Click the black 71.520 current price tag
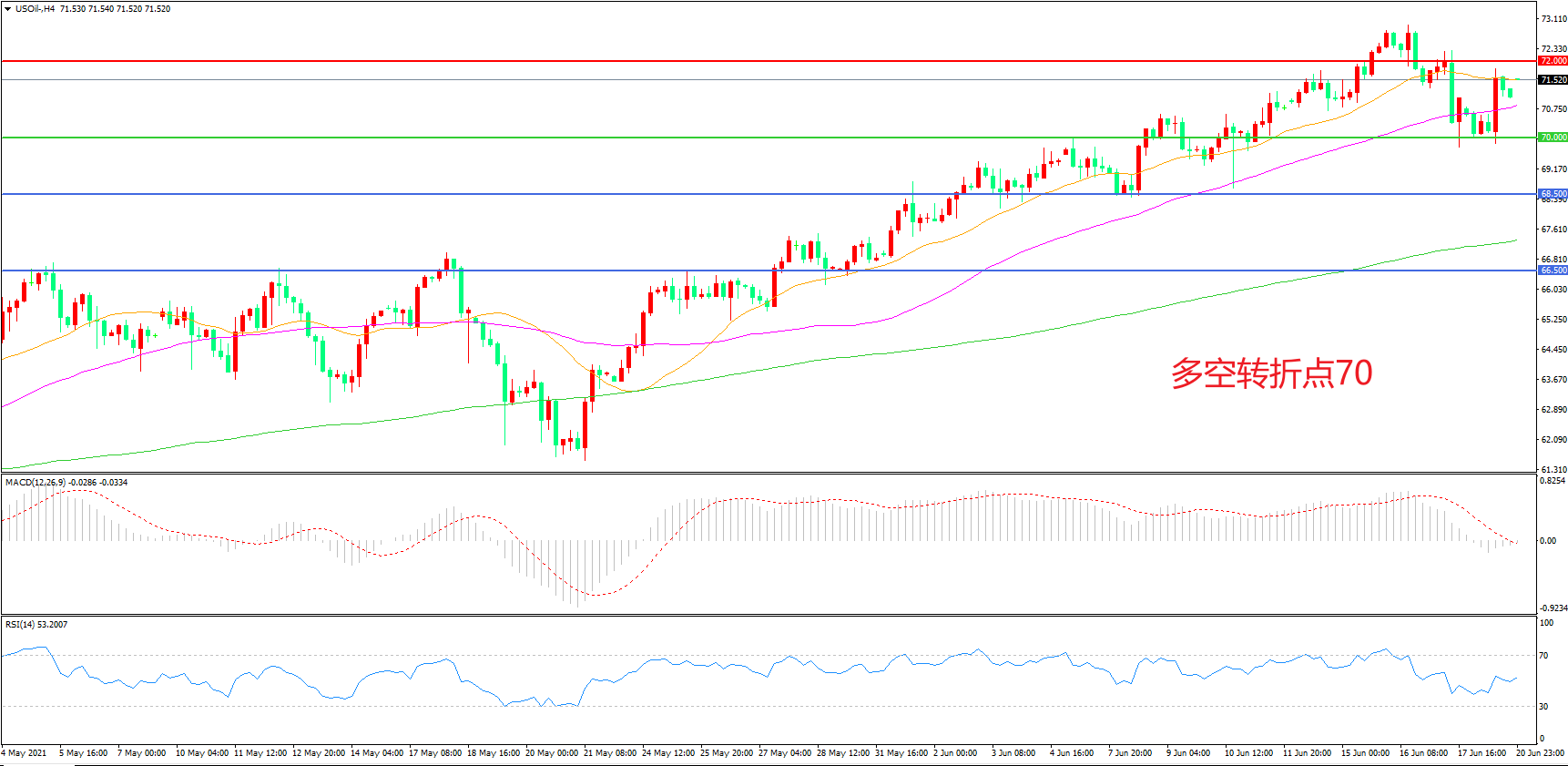This screenshot has height=766, width=1568. [x=1553, y=80]
